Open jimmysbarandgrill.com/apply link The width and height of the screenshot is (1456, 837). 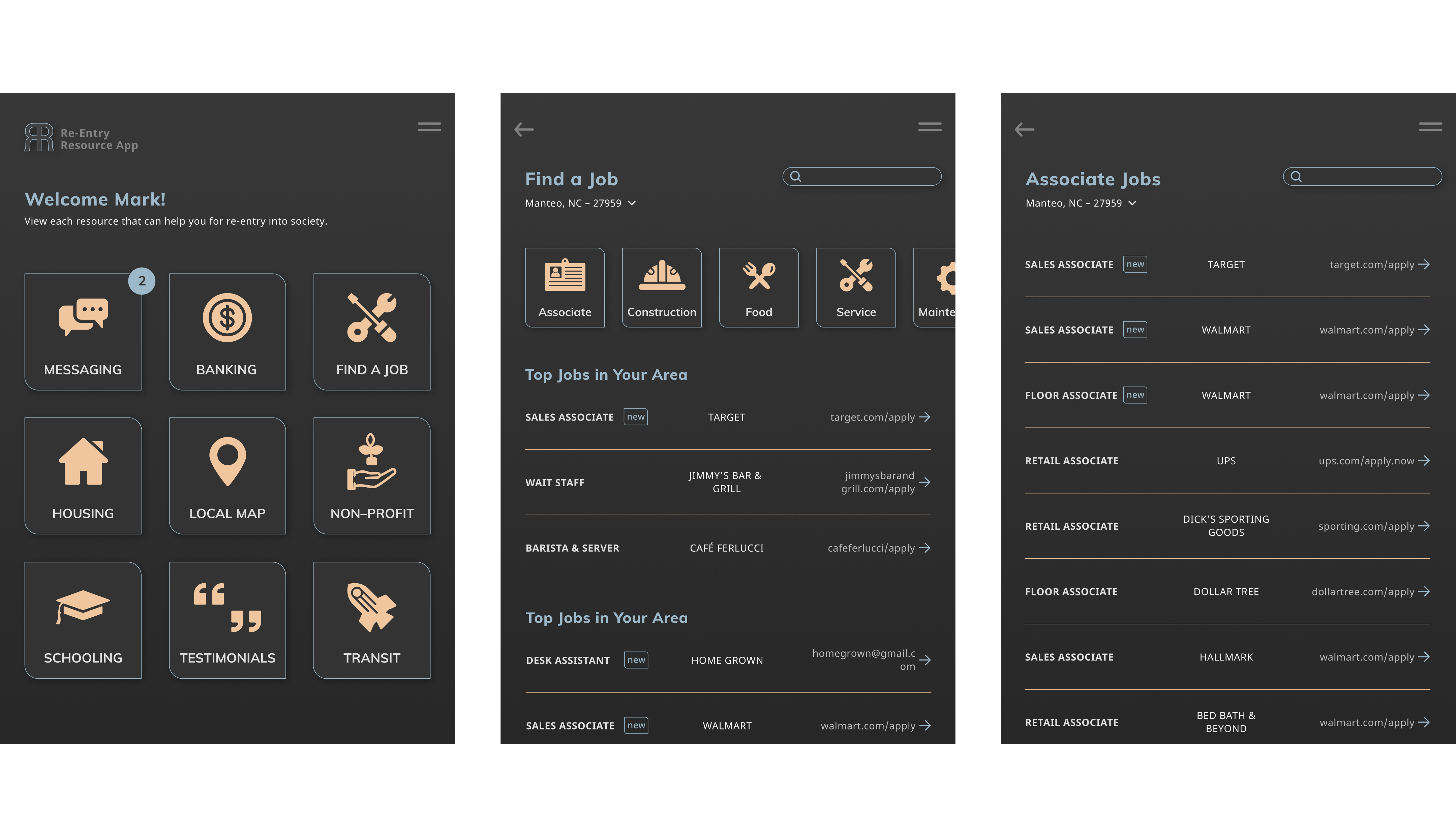pyautogui.click(x=886, y=482)
